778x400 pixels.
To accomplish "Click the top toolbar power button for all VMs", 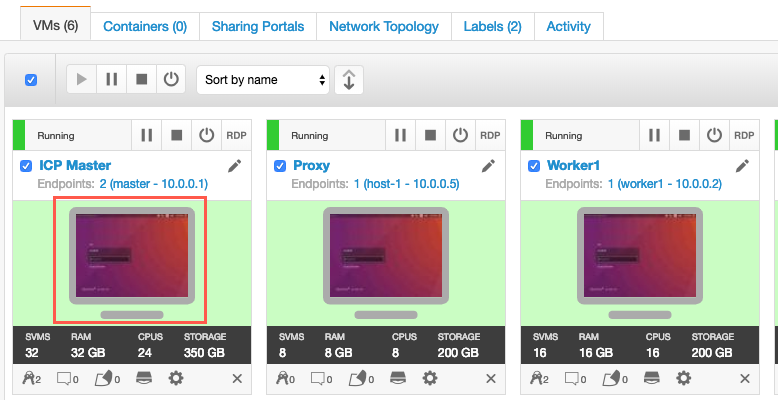I will [171, 79].
